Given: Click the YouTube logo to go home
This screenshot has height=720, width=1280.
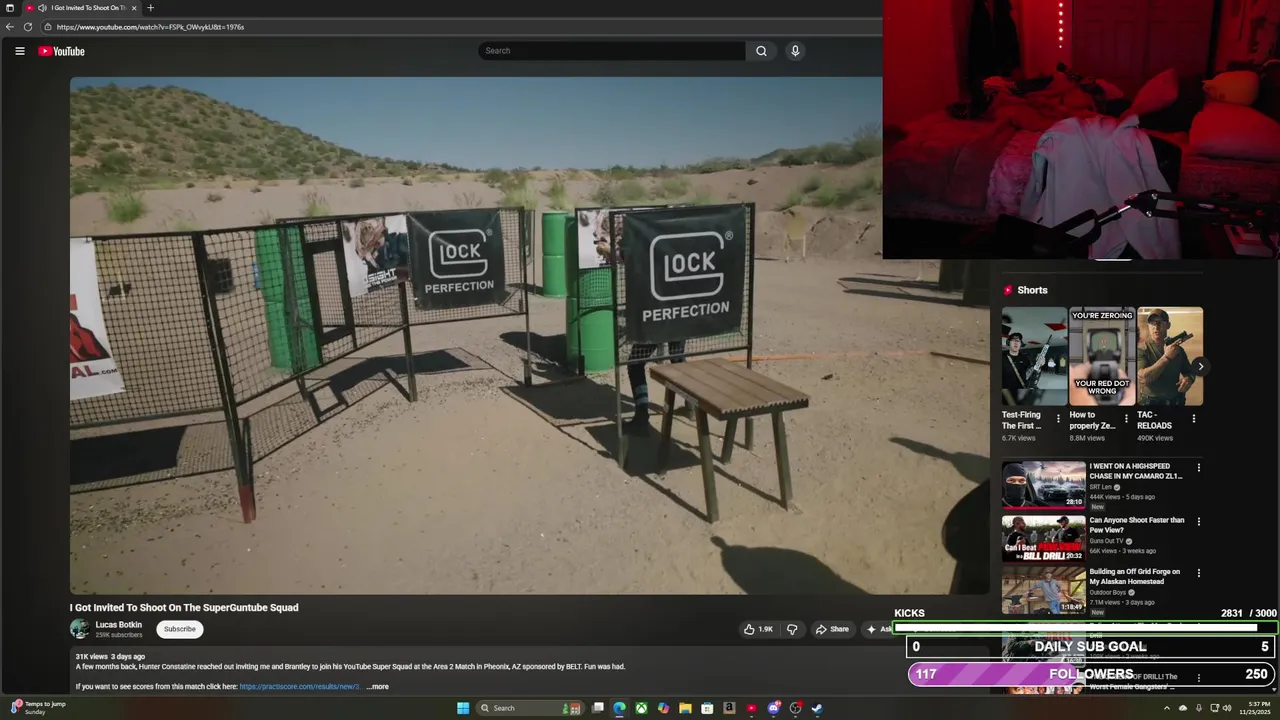Looking at the screenshot, I should [x=61, y=51].
